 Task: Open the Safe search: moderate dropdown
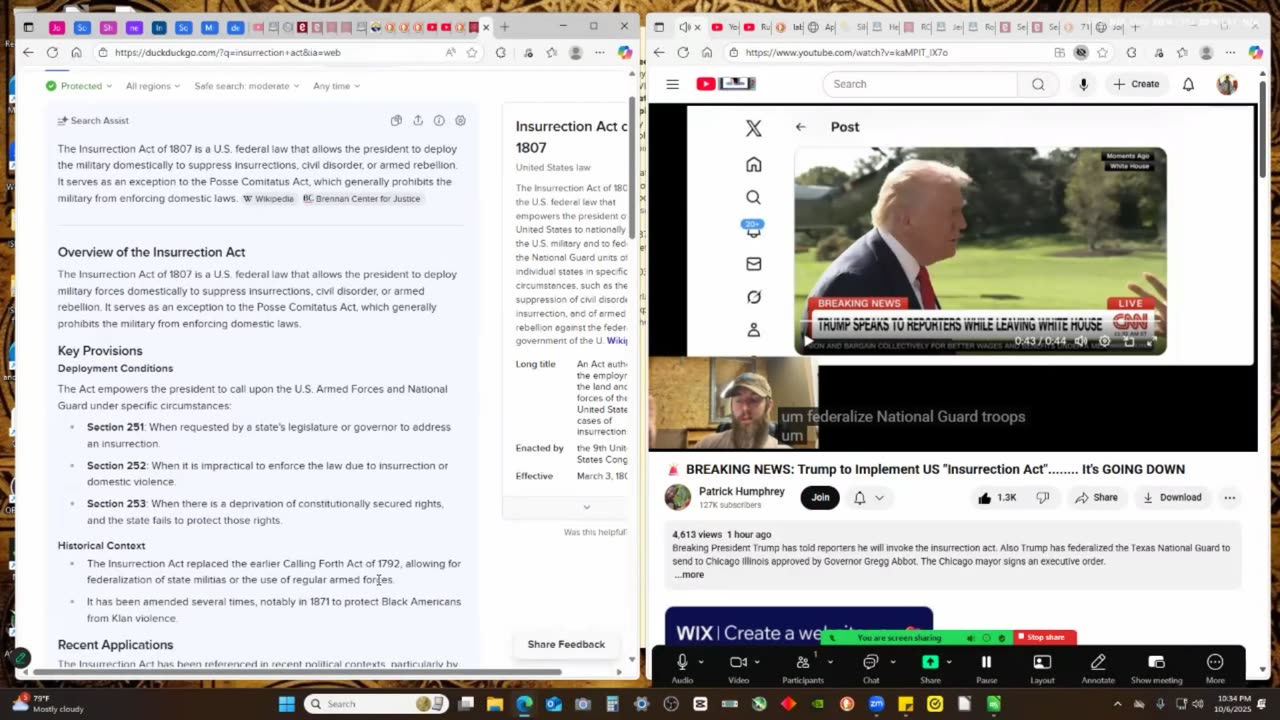tap(246, 86)
